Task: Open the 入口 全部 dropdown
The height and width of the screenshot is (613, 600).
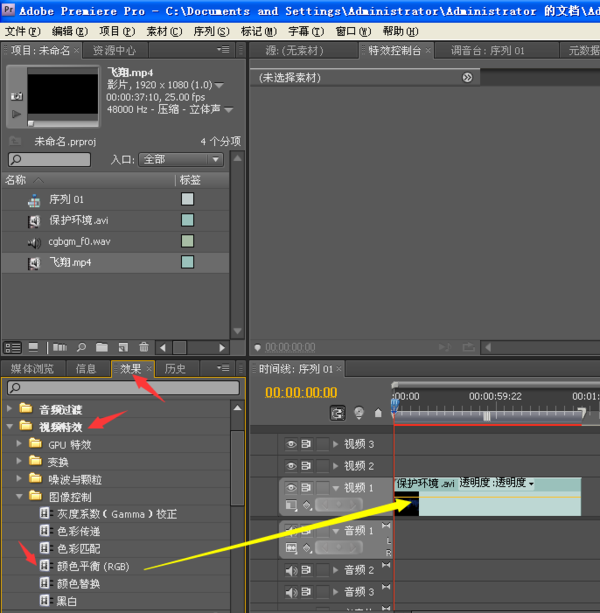Action: pyautogui.click(x=181, y=159)
